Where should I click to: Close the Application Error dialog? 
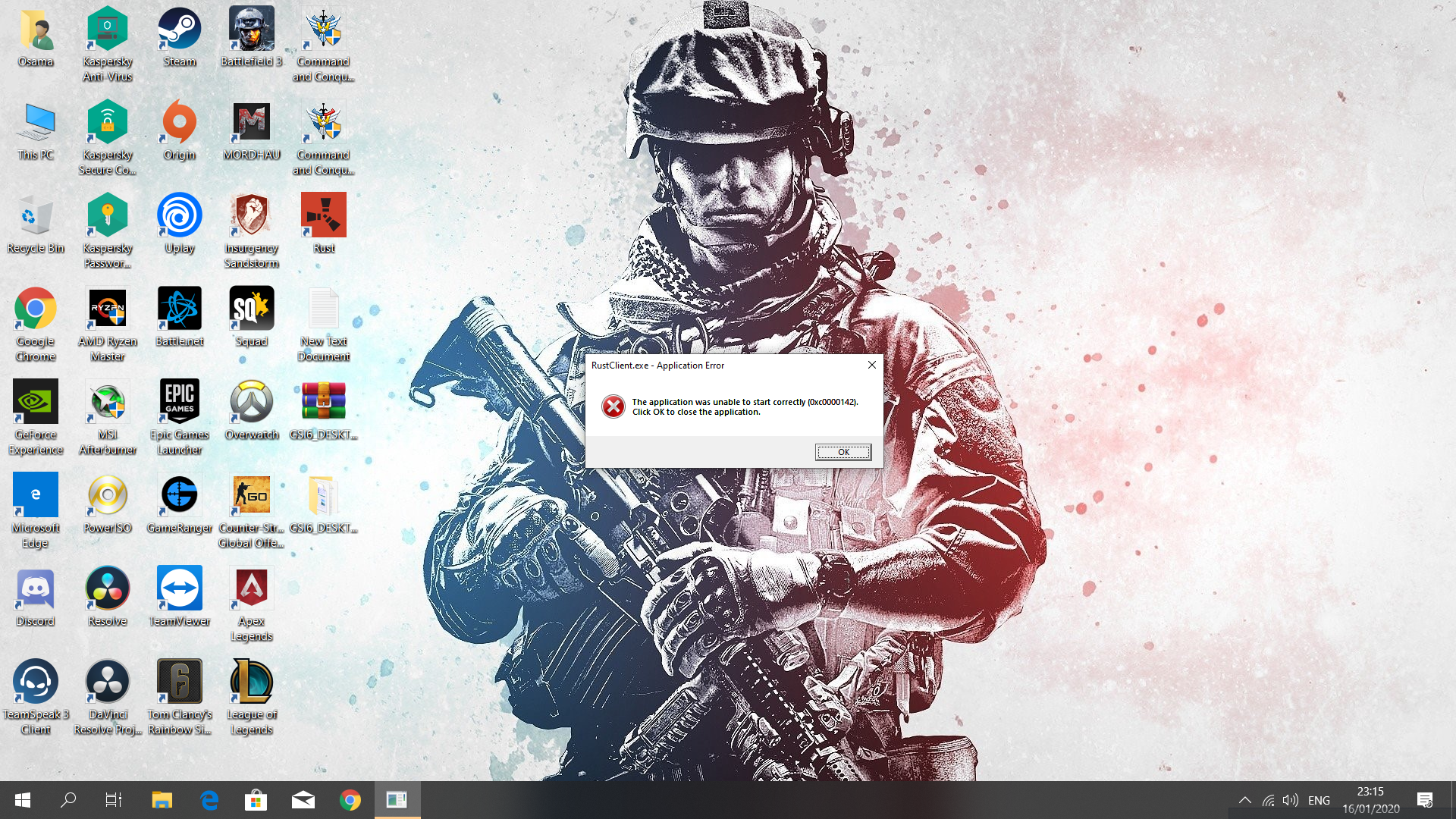(871, 365)
